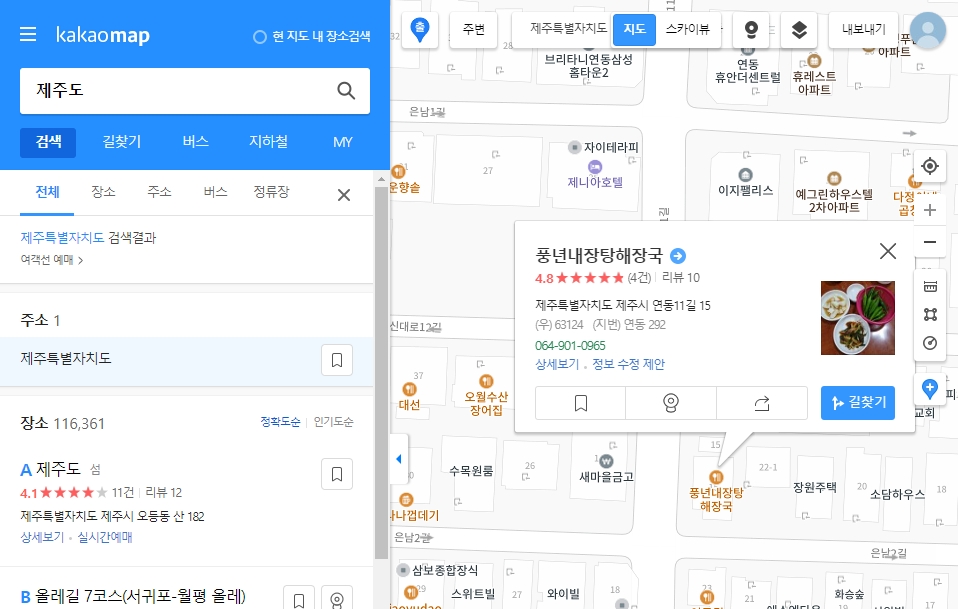Image resolution: width=958 pixels, height=609 pixels.
Task: Select the area measure tool
Action: 930,315
